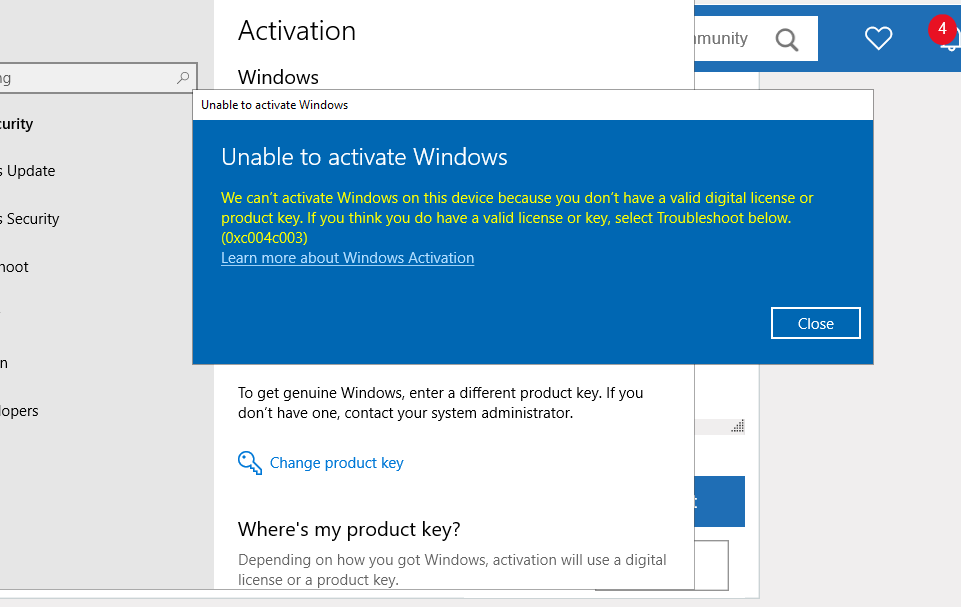
Task: Click the search magnifier icon in browser window
Action: [786, 40]
